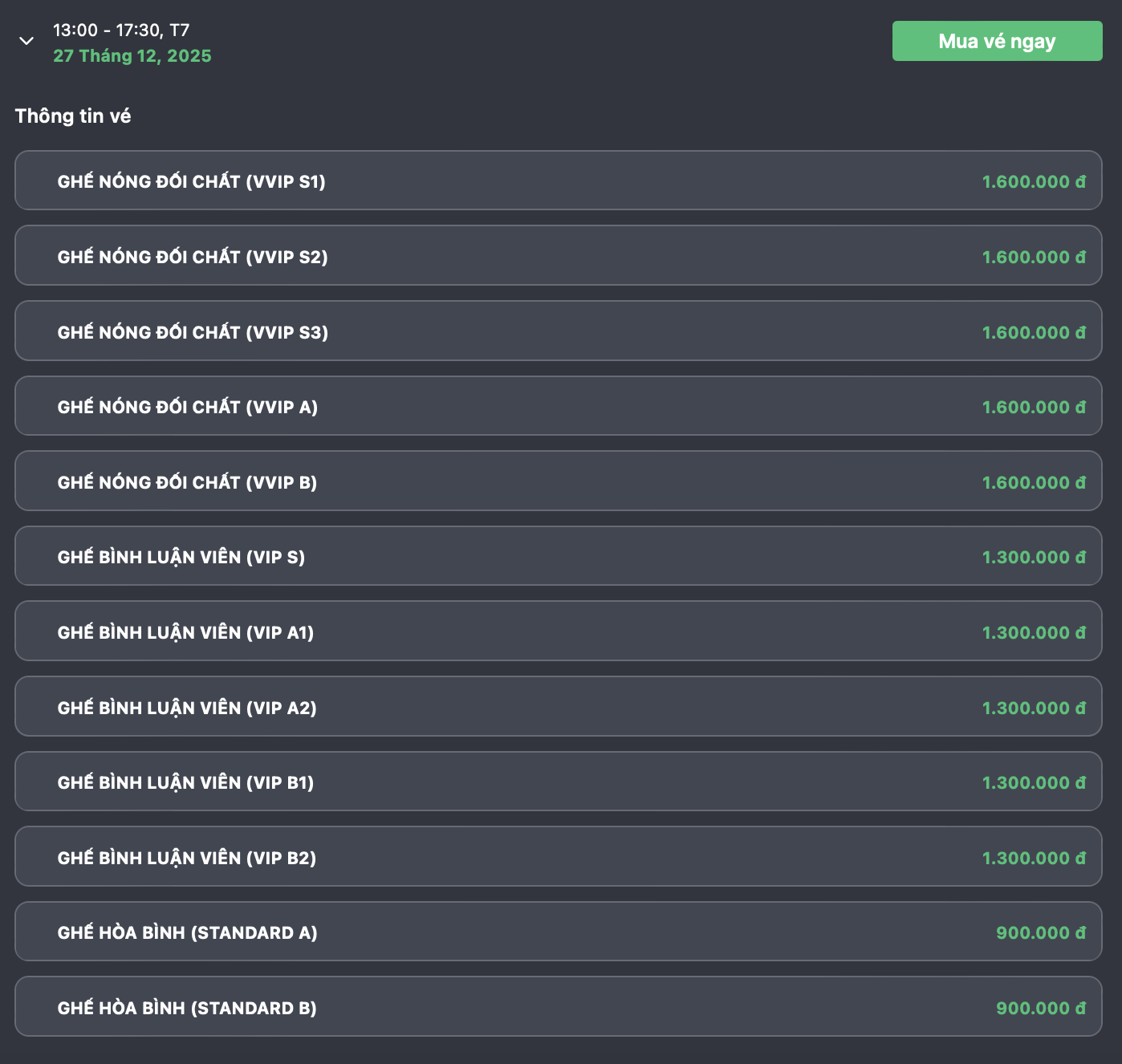
Task: Click the Mua vé ngay button
Action: (998, 41)
